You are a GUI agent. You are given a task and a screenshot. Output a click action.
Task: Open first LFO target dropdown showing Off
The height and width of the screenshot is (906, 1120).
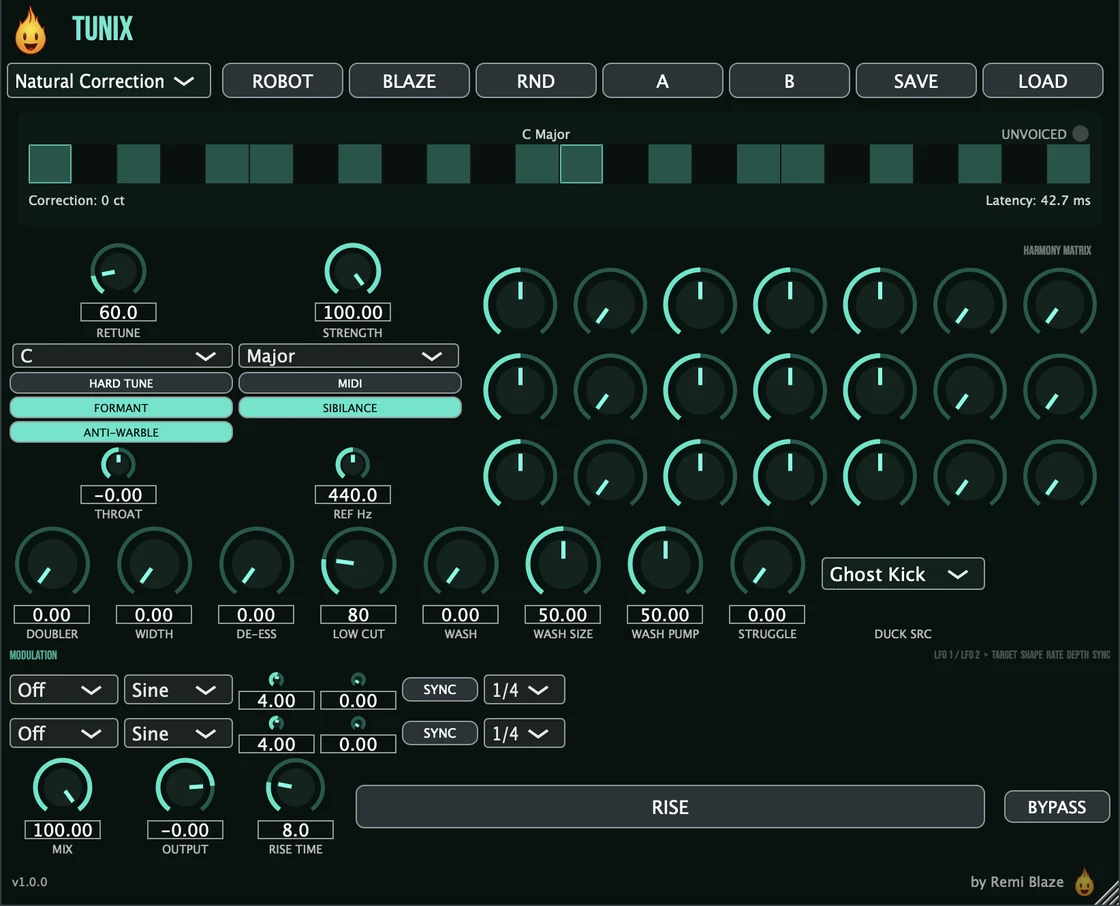[x=64, y=690]
